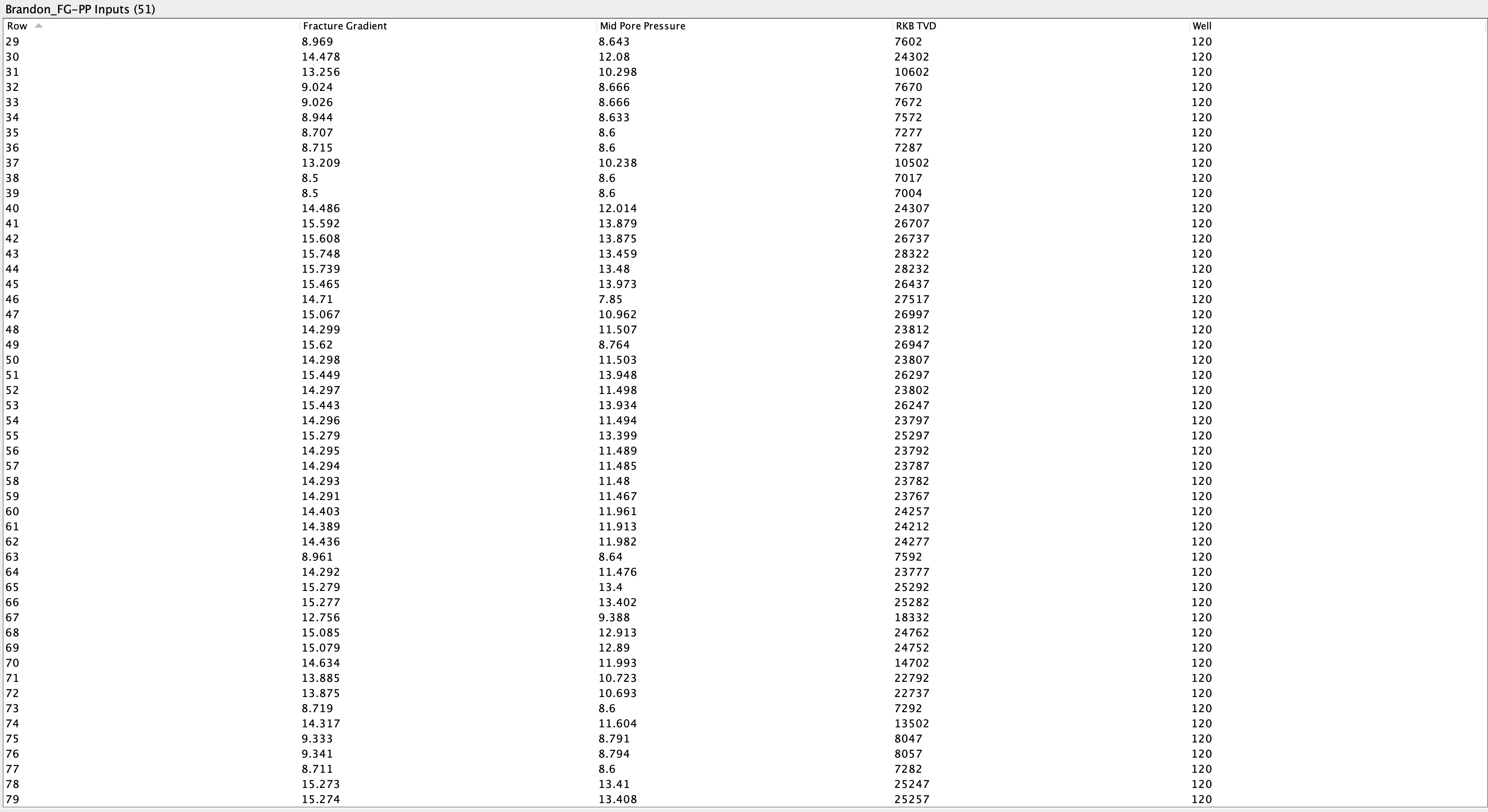Screen dimensions: 1488x812
Task: Sort by Fracture Gradient column header
Action: pos(344,26)
